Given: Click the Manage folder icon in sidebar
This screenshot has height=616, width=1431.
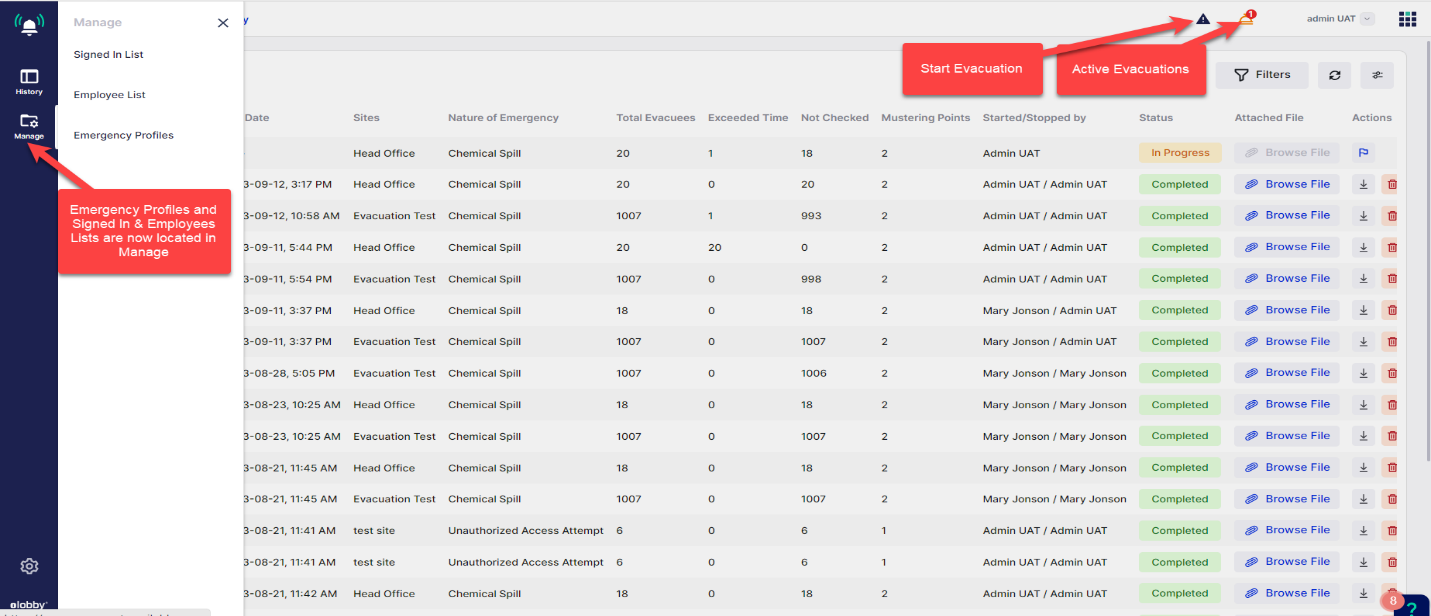Looking at the screenshot, I should tap(29, 125).
